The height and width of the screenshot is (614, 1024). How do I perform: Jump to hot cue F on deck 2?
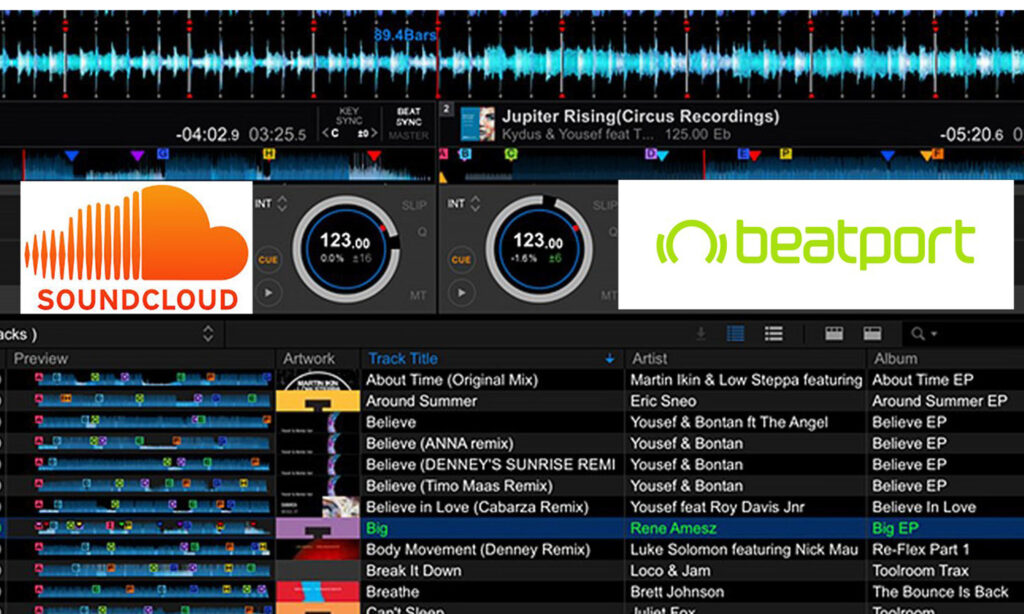[938, 154]
